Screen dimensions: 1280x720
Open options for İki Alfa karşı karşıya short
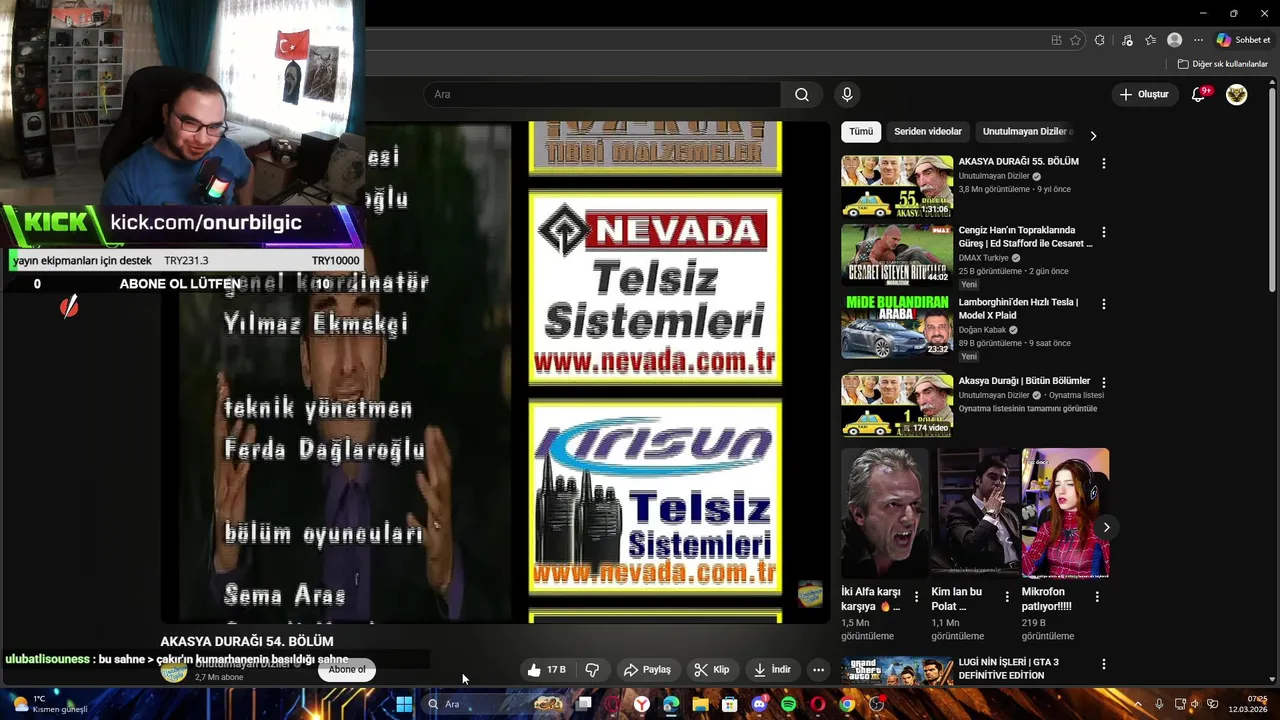point(916,597)
